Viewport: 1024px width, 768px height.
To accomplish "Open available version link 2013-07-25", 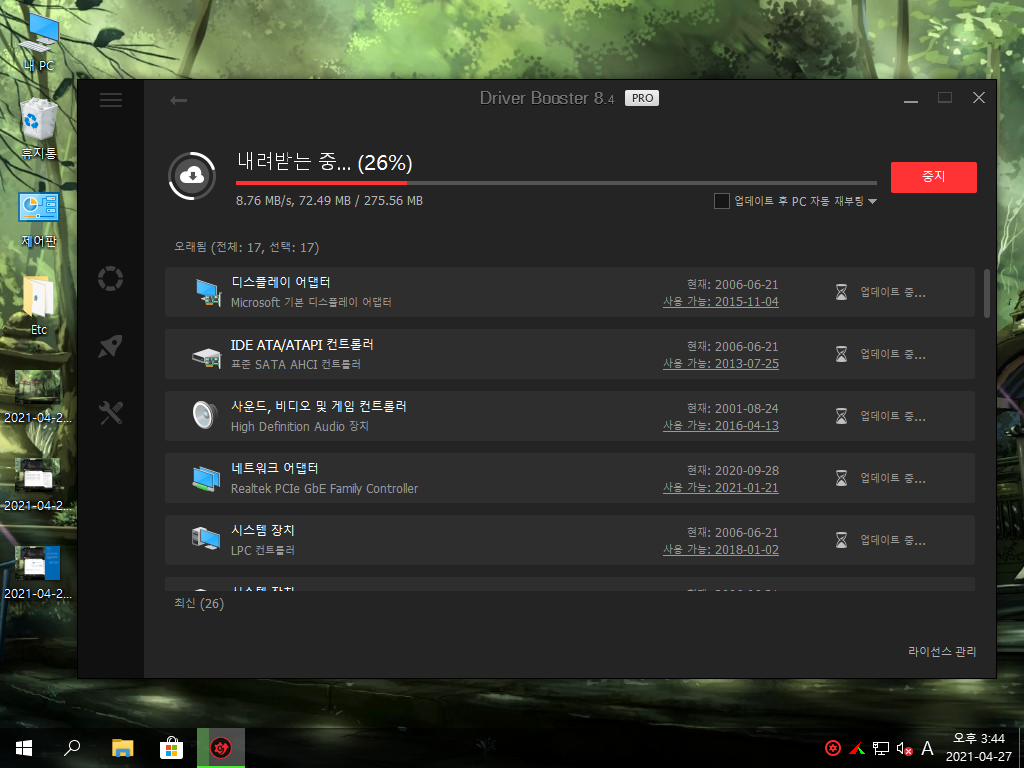I will pyautogui.click(x=720, y=364).
